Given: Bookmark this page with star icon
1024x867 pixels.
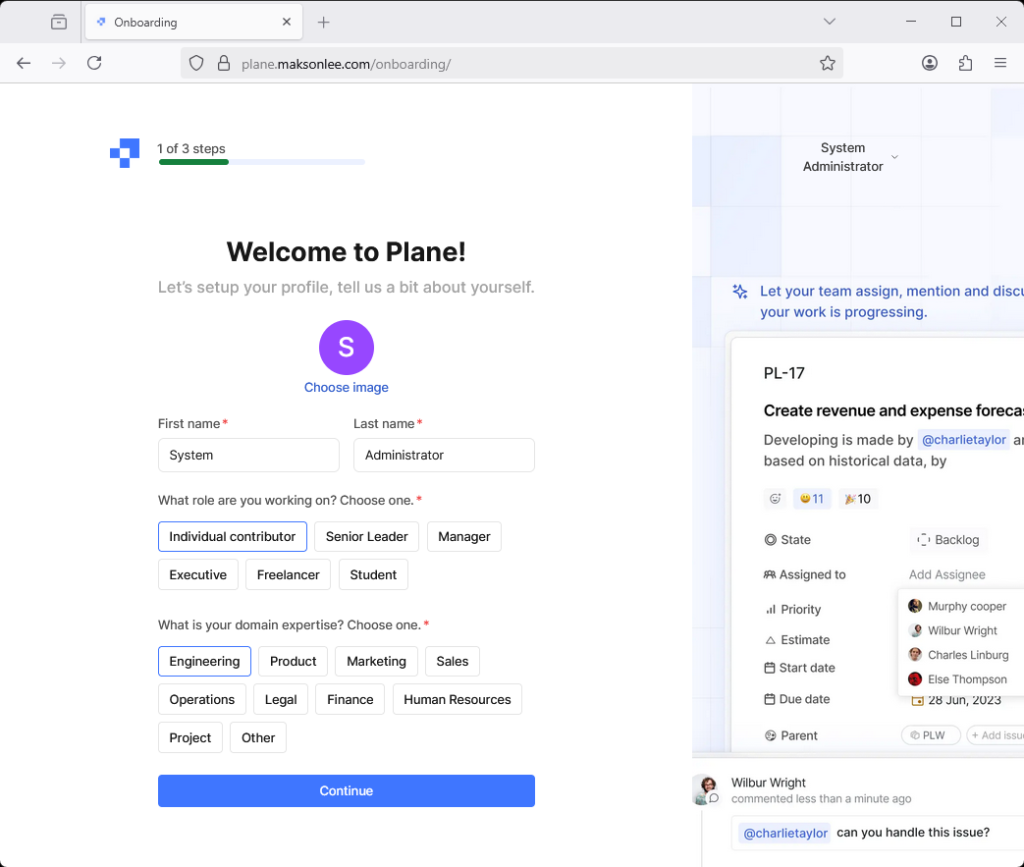Looking at the screenshot, I should pyautogui.click(x=827, y=63).
